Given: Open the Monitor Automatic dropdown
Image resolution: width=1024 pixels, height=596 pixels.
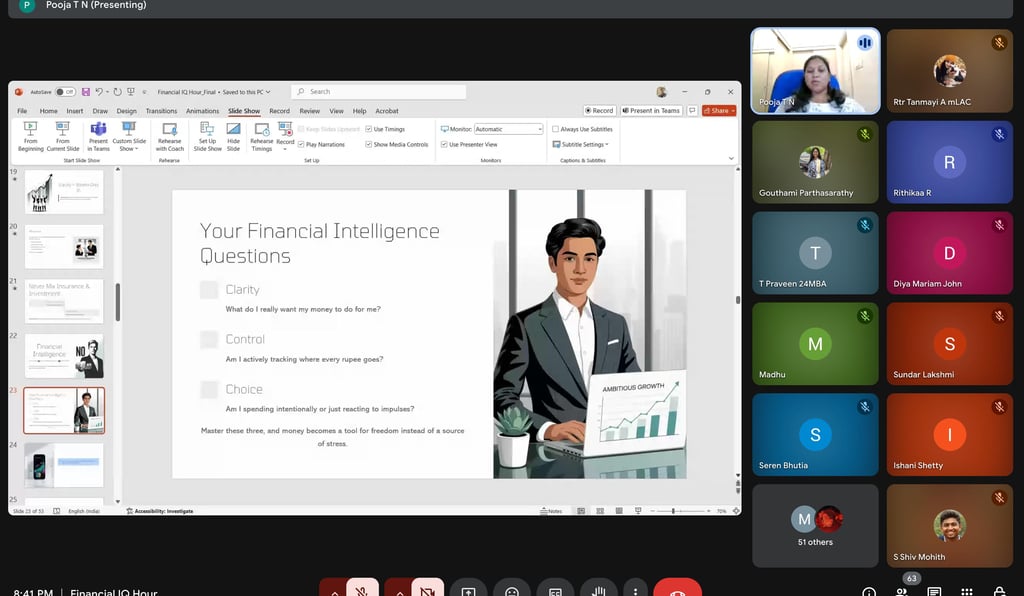Looking at the screenshot, I should point(509,129).
